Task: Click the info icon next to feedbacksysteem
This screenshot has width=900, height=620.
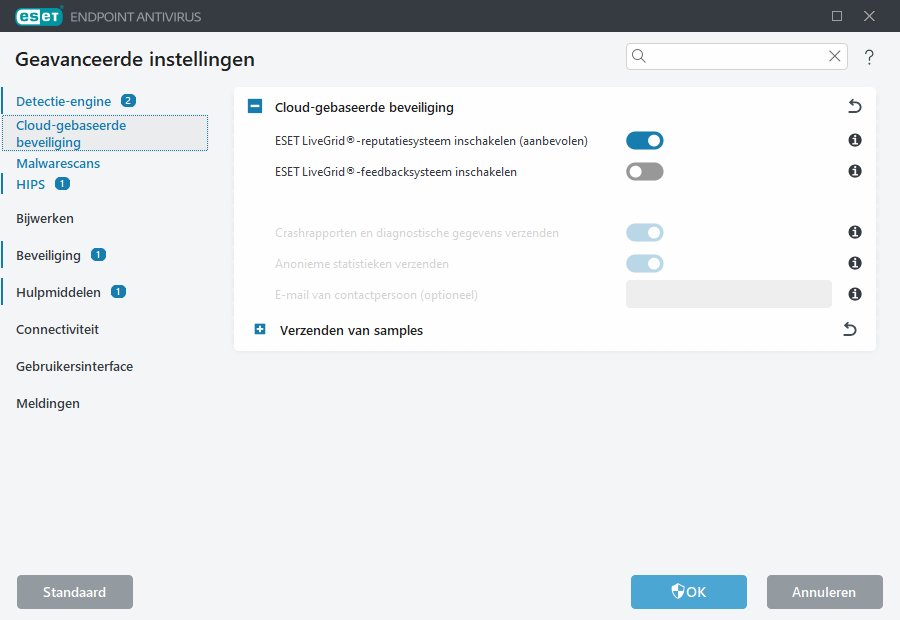Action: [x=854, y=171]
